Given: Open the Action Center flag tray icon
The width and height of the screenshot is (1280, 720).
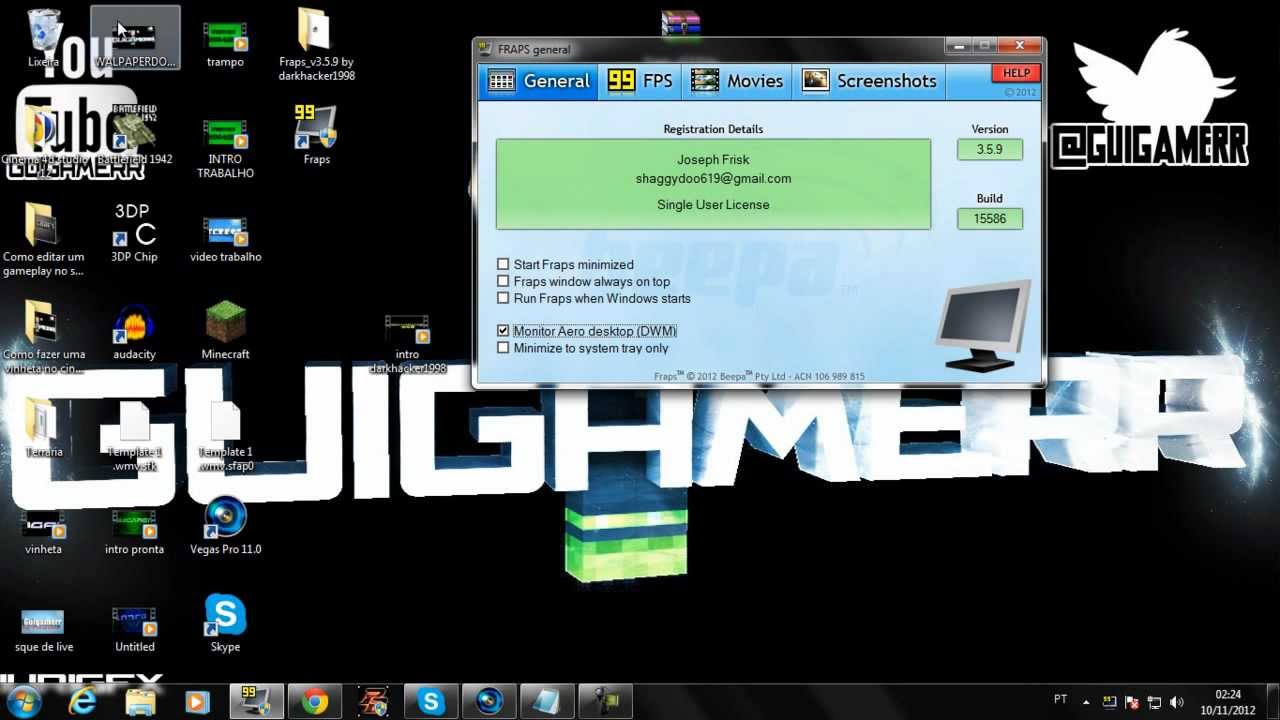Looking at the screenshot, I should [1132, 702].
